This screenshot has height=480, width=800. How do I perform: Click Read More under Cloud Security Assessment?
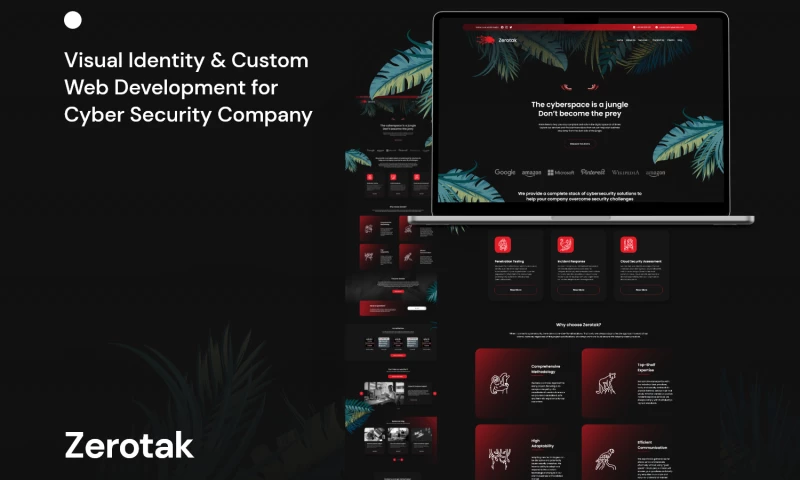[x=641, y=290]
